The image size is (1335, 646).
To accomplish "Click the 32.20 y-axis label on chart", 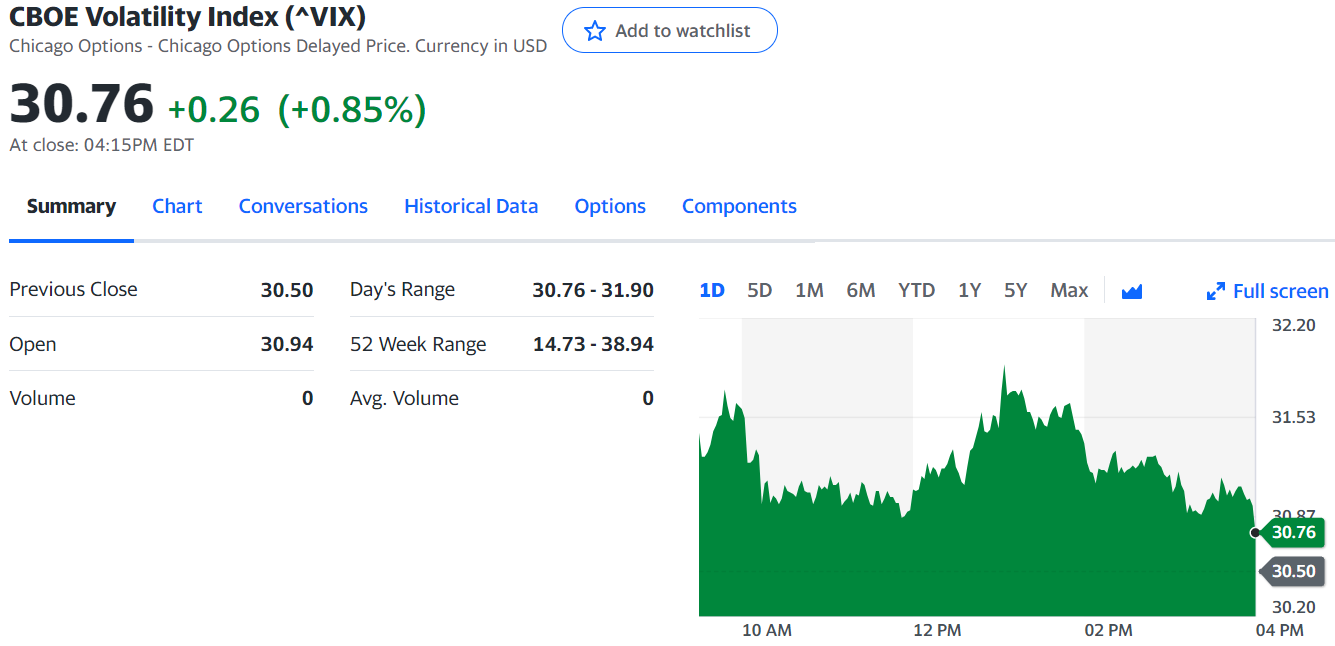I will (1293, 325).
